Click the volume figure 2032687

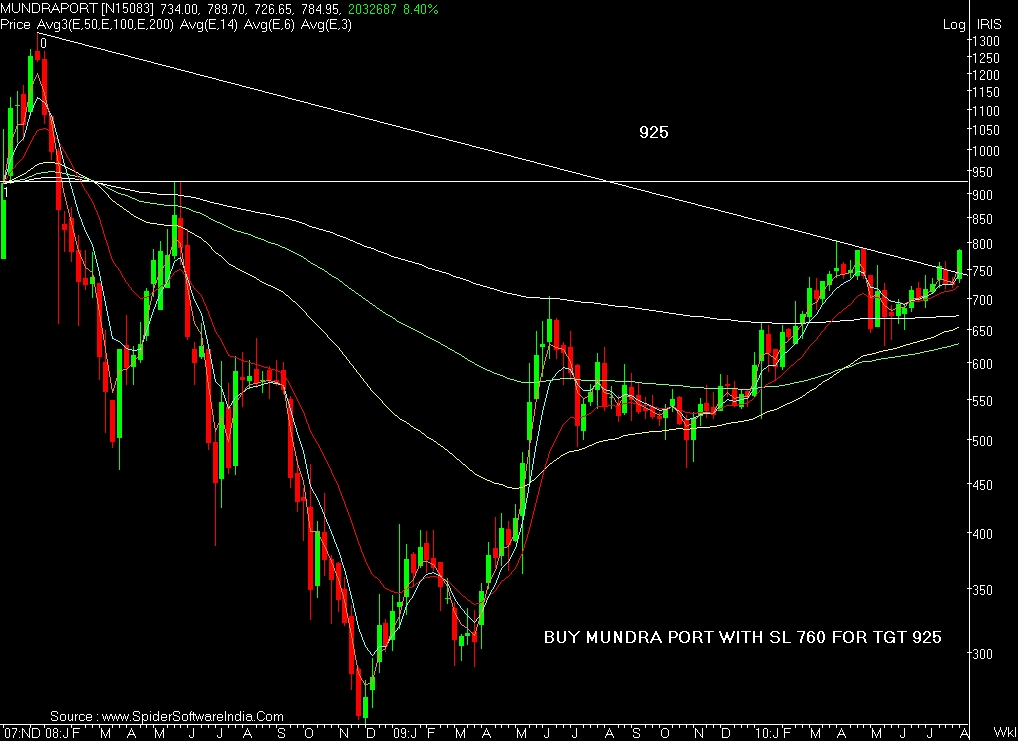[x=371, y=9]
